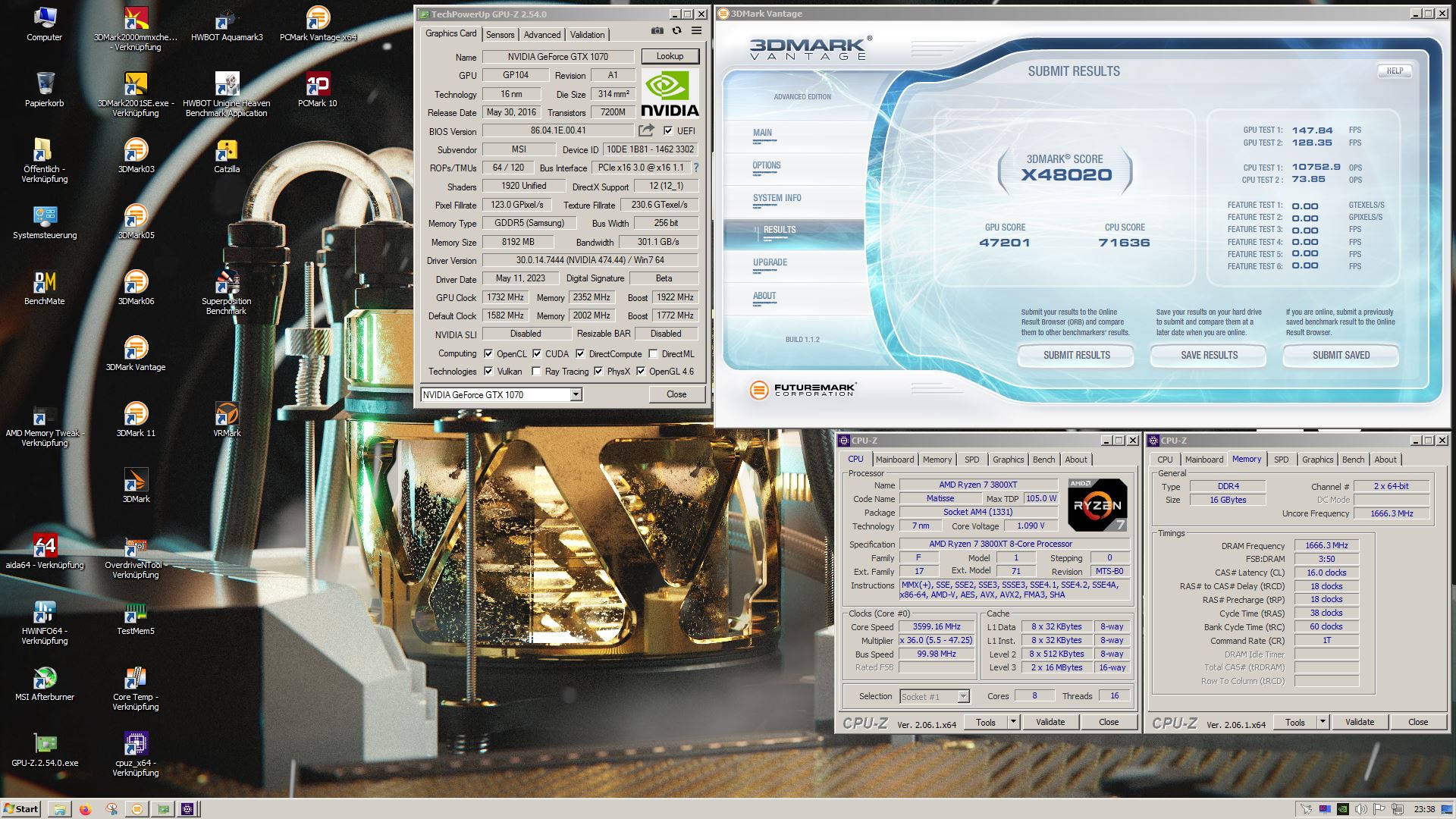Click the taskbar clock showing 23:38
The image size is (1456, 819).
tap(1424, 809)
